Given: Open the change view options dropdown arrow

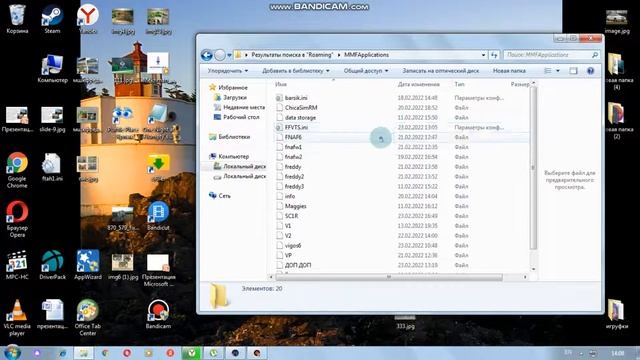Looking at the screenshot, I should click(558, 71).
